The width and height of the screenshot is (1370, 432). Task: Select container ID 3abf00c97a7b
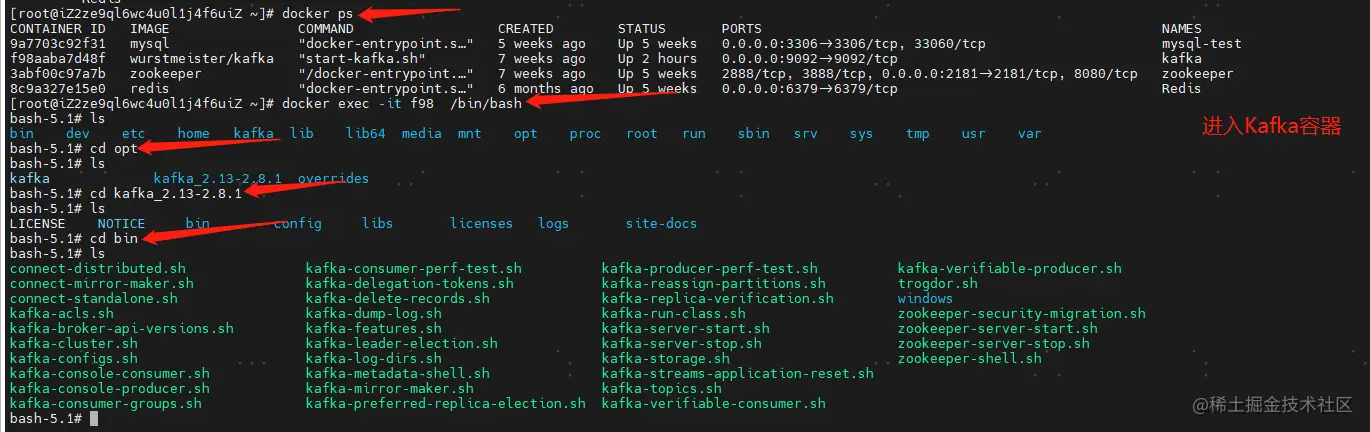57,73
